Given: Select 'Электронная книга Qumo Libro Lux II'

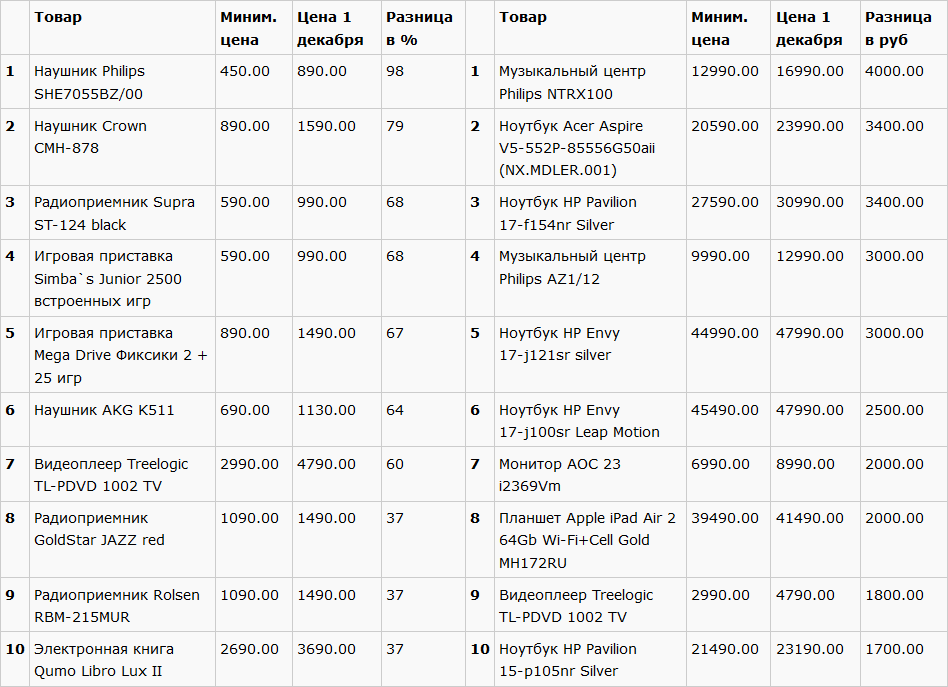Looking at the screenshot, I should pos(122,659).
